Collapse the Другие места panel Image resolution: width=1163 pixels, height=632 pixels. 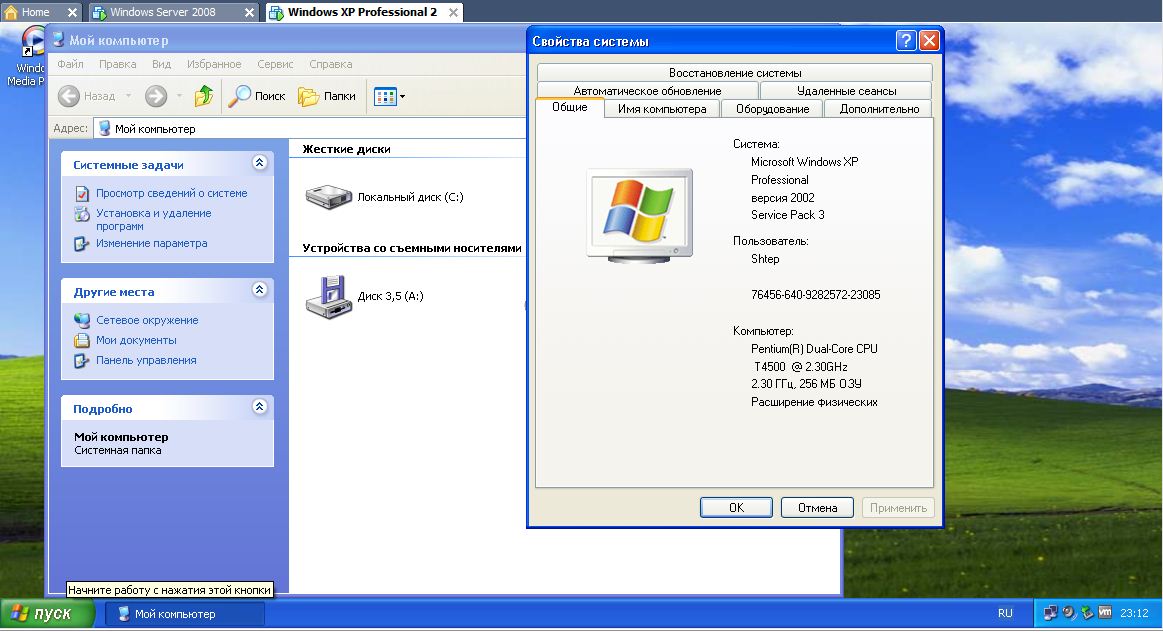point(260,289)
